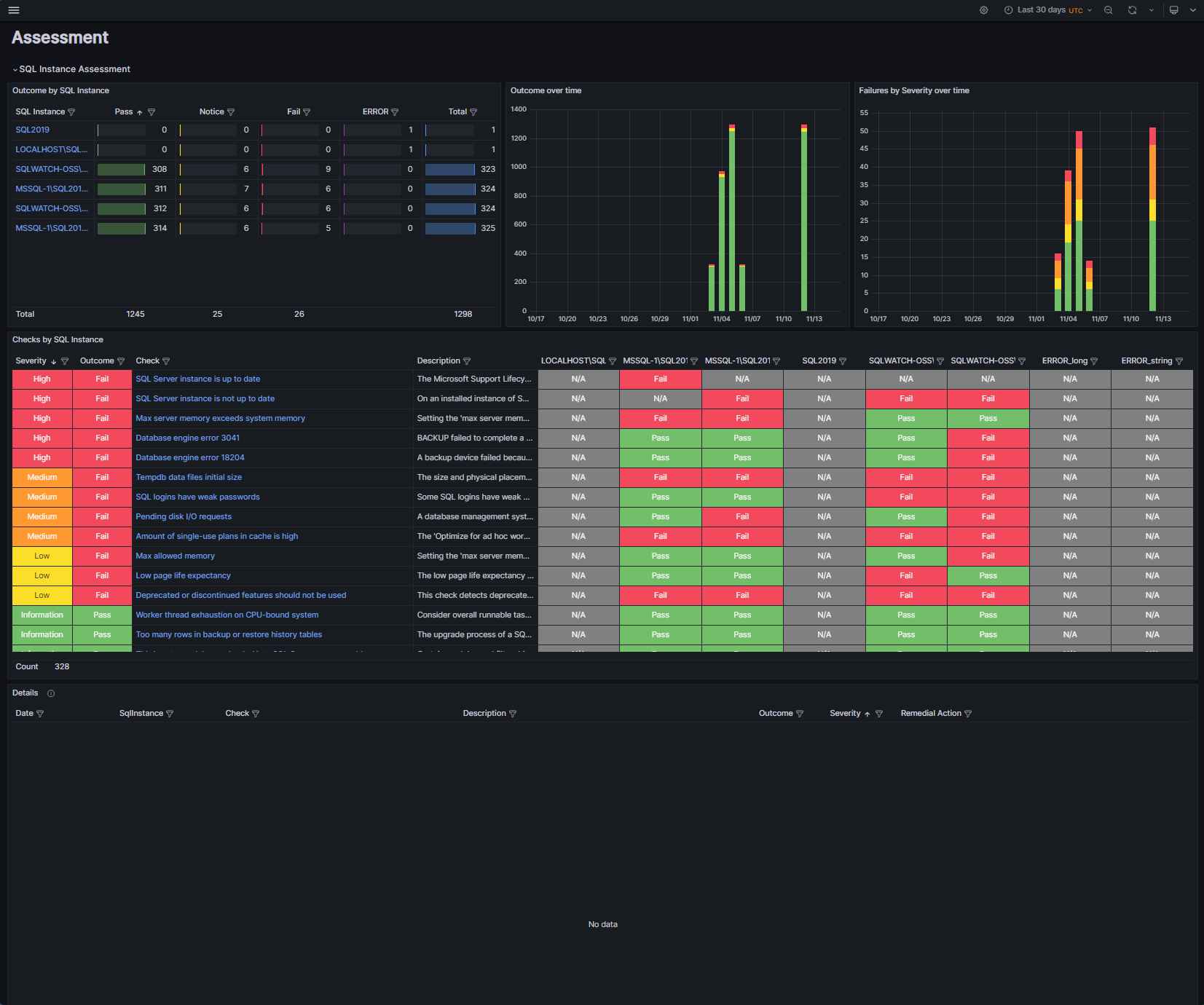Click the High severity cell for error 3041

42,438
